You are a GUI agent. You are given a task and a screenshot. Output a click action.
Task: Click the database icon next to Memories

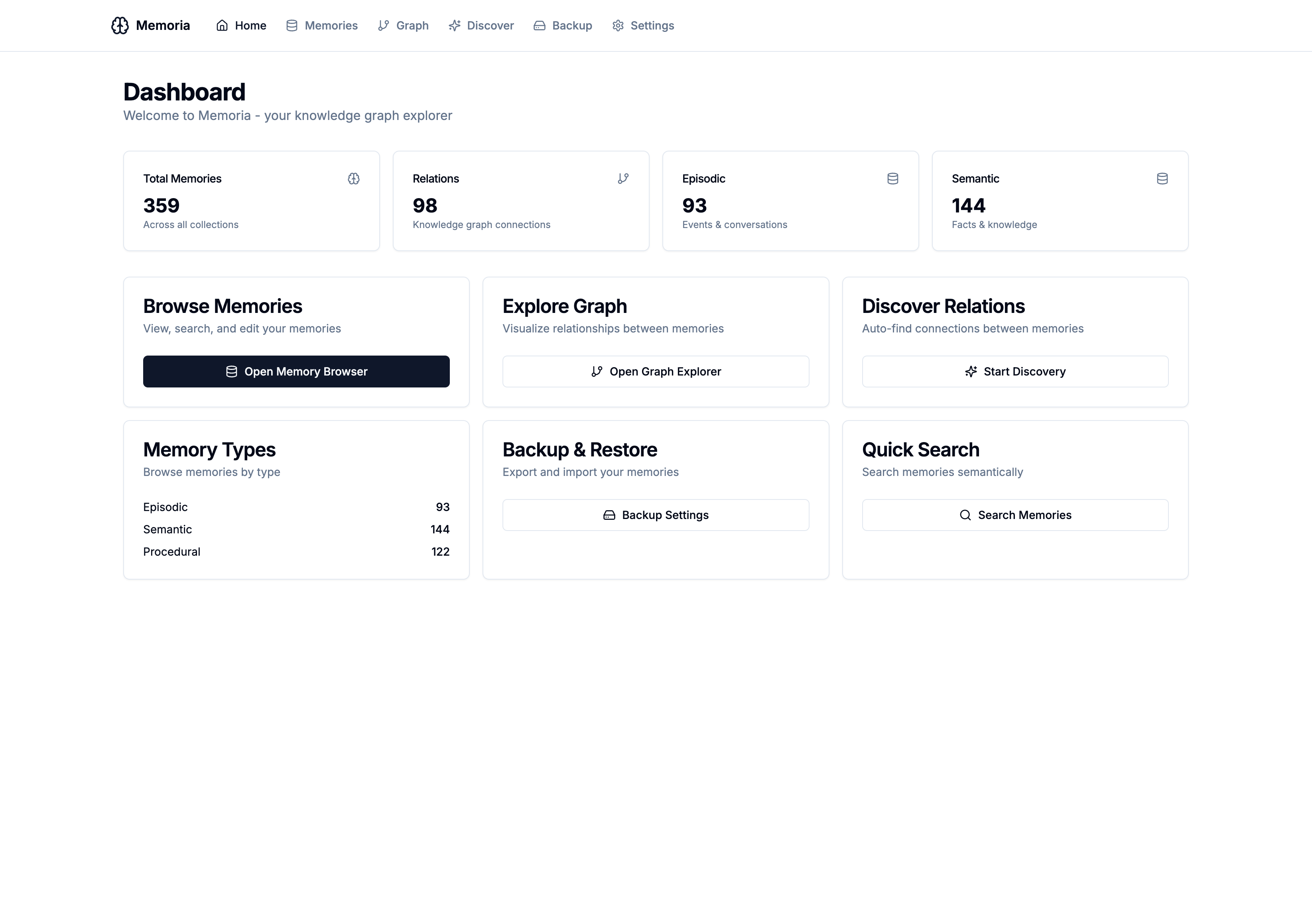point(292,25)
